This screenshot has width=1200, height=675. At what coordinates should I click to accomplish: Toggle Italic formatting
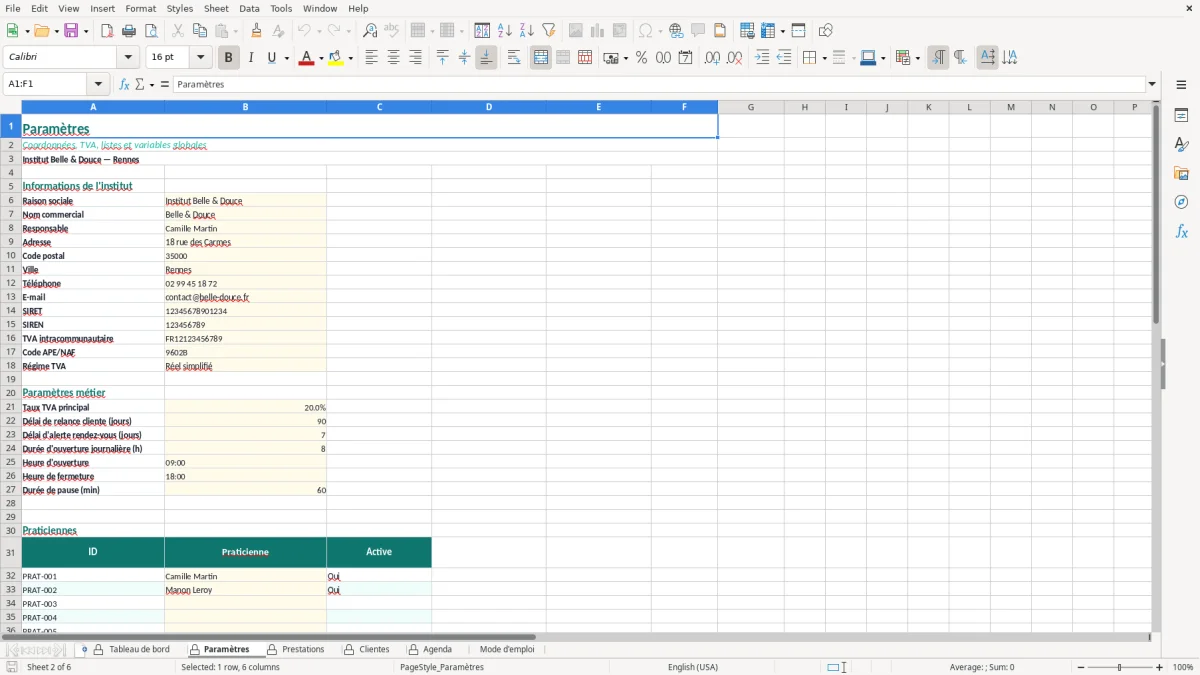(x=250, y=58)
